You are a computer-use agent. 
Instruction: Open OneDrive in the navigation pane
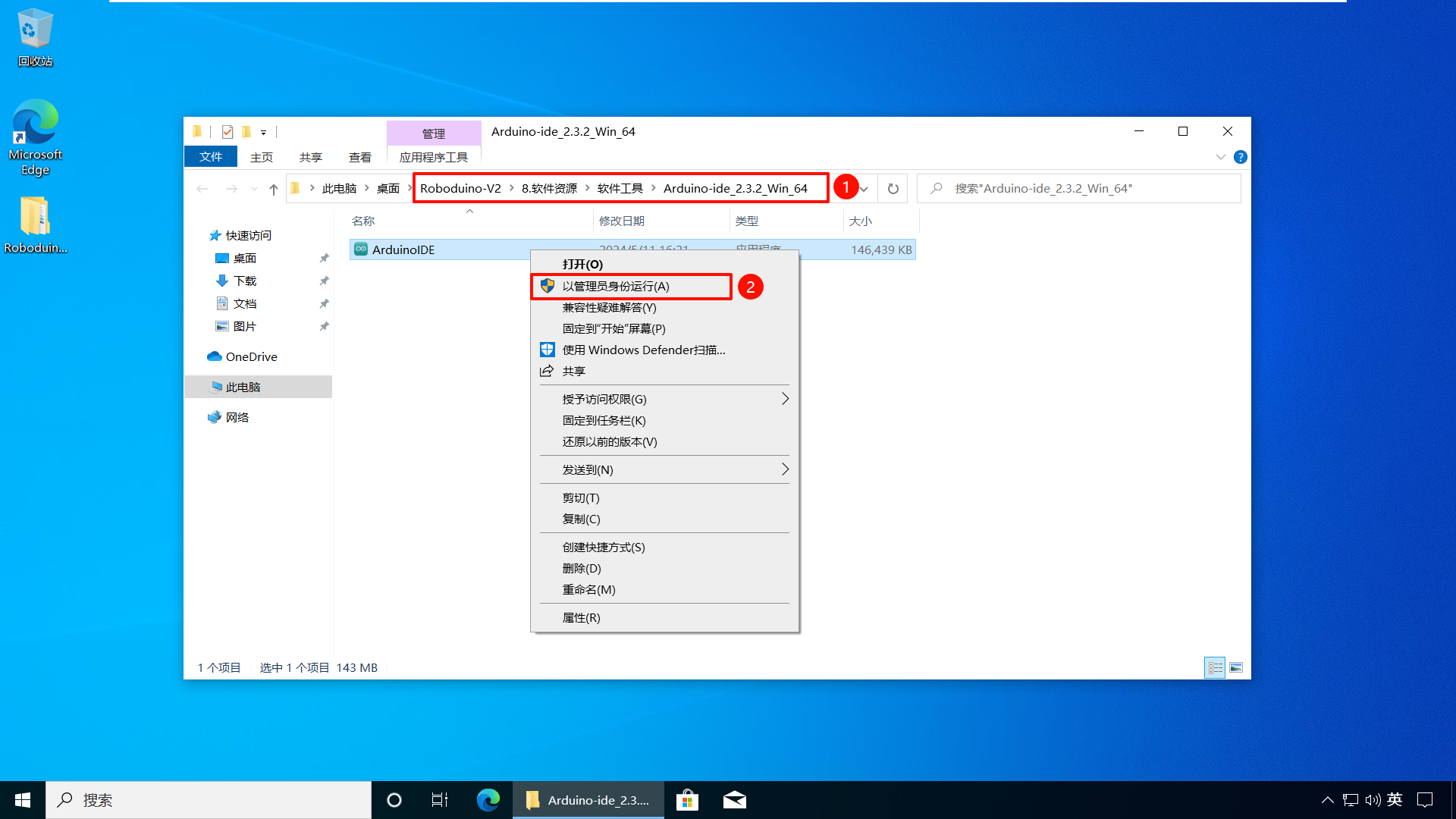coord(251,357)
